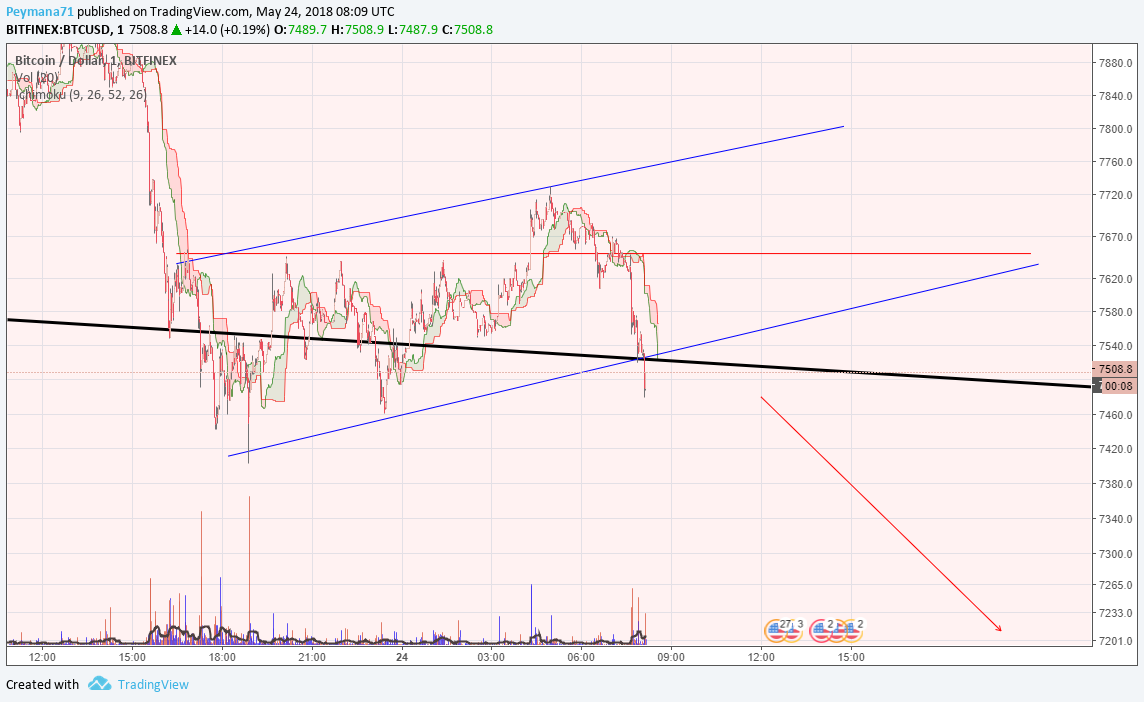Click the 7233.0 price axis label

(1116, 613)
